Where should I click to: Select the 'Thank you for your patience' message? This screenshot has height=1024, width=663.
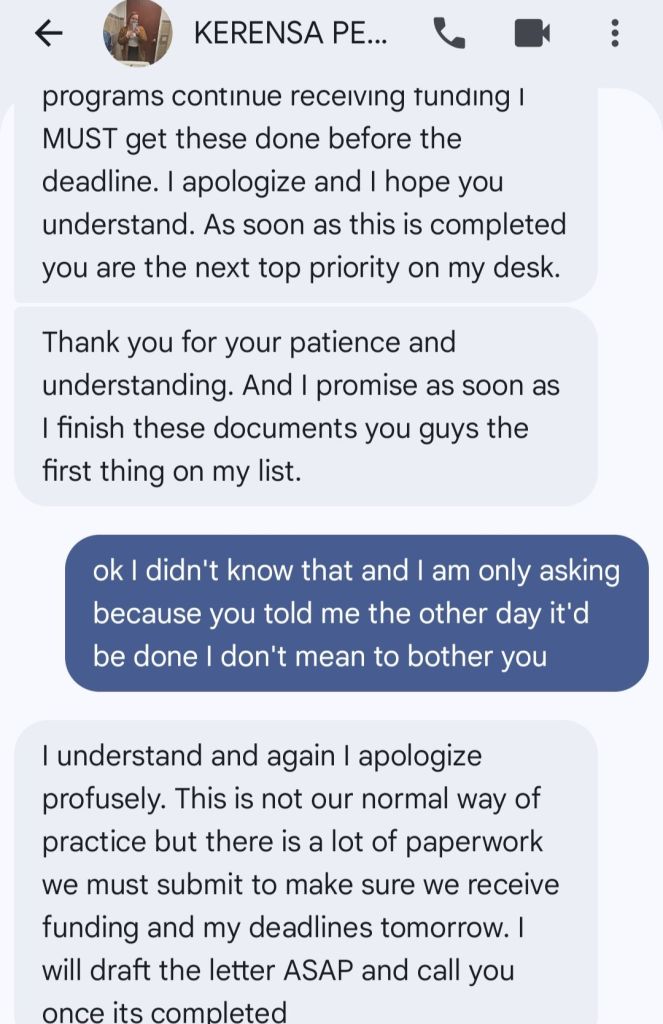[x=300, y=406]
